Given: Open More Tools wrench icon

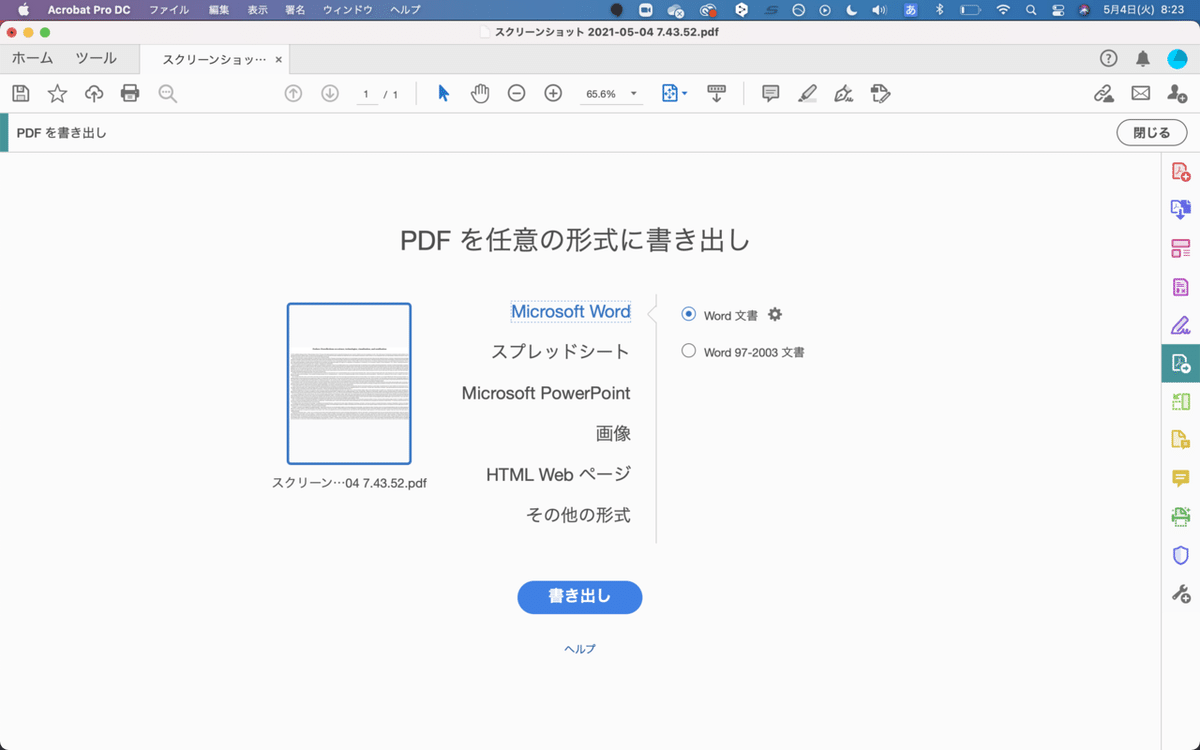Looking at the screenshot, I should pyautogui.click(x=1181, y=593).
